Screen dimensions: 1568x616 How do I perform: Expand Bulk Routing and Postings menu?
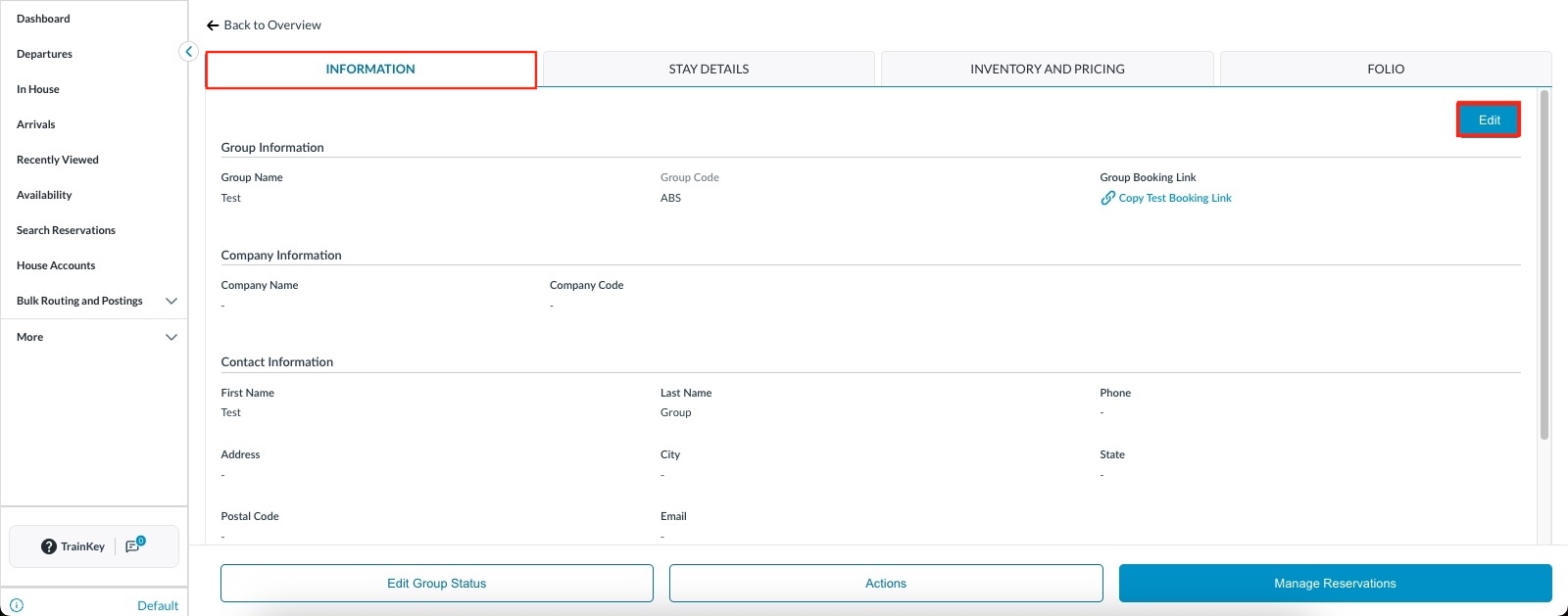pyautogui.click(x=171, y=301)
